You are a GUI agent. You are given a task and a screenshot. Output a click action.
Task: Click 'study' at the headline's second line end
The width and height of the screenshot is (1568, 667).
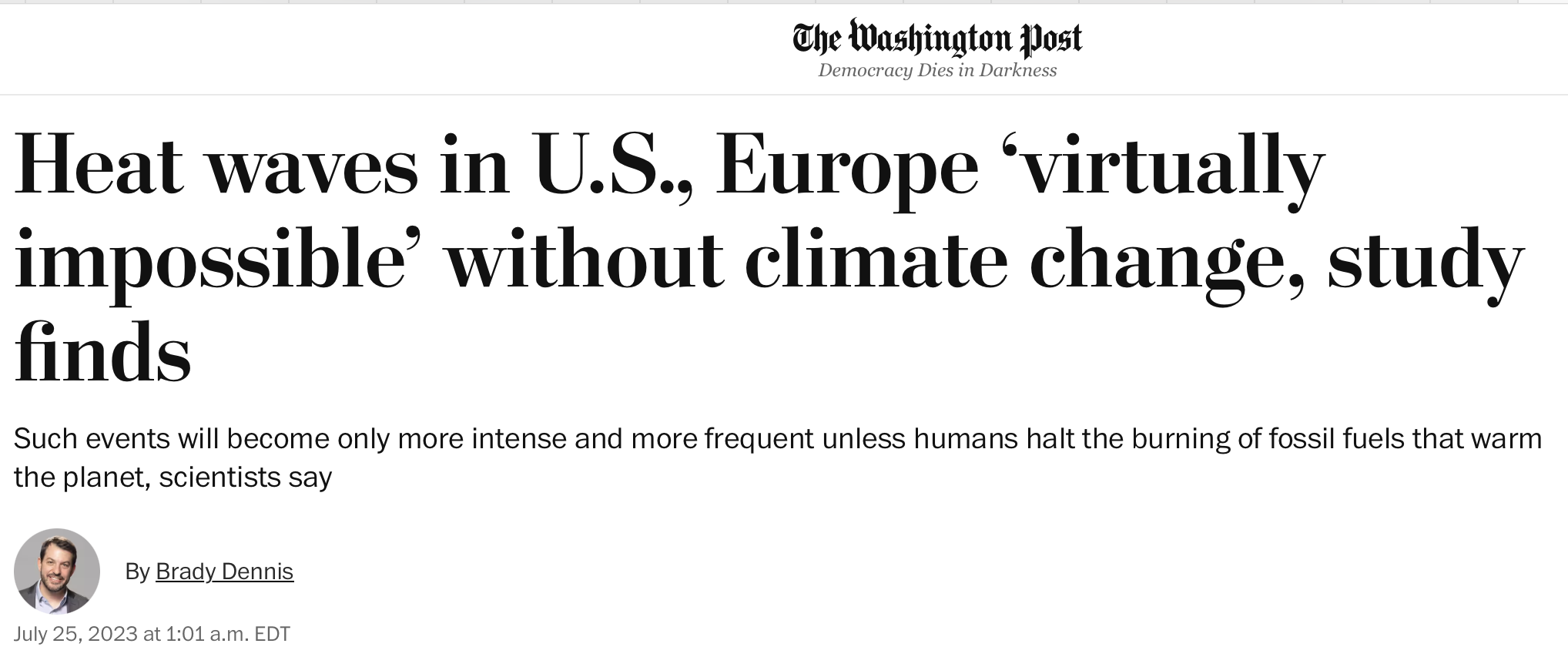click(1426, 264)
